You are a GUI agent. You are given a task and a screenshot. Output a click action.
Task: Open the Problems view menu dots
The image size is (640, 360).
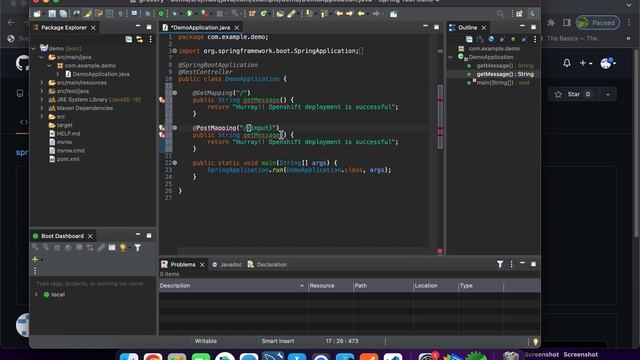pos(511,264)
